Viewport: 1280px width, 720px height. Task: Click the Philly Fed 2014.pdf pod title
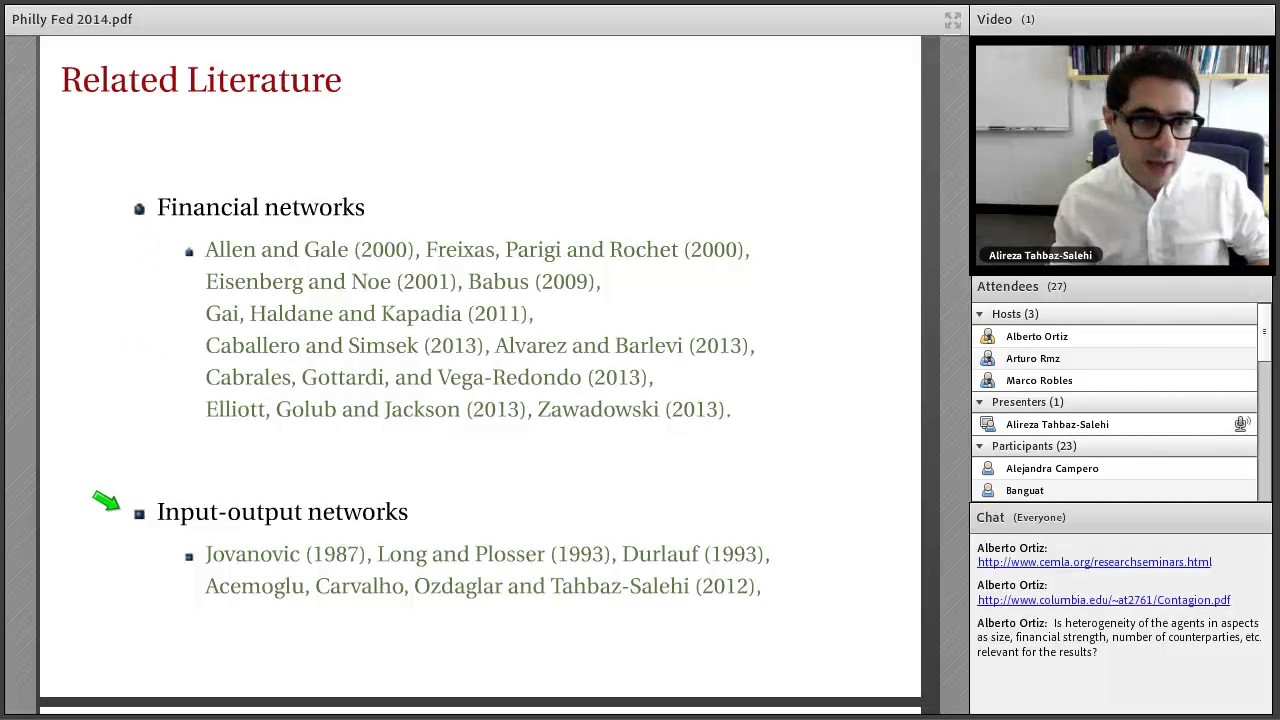(72, 19)
